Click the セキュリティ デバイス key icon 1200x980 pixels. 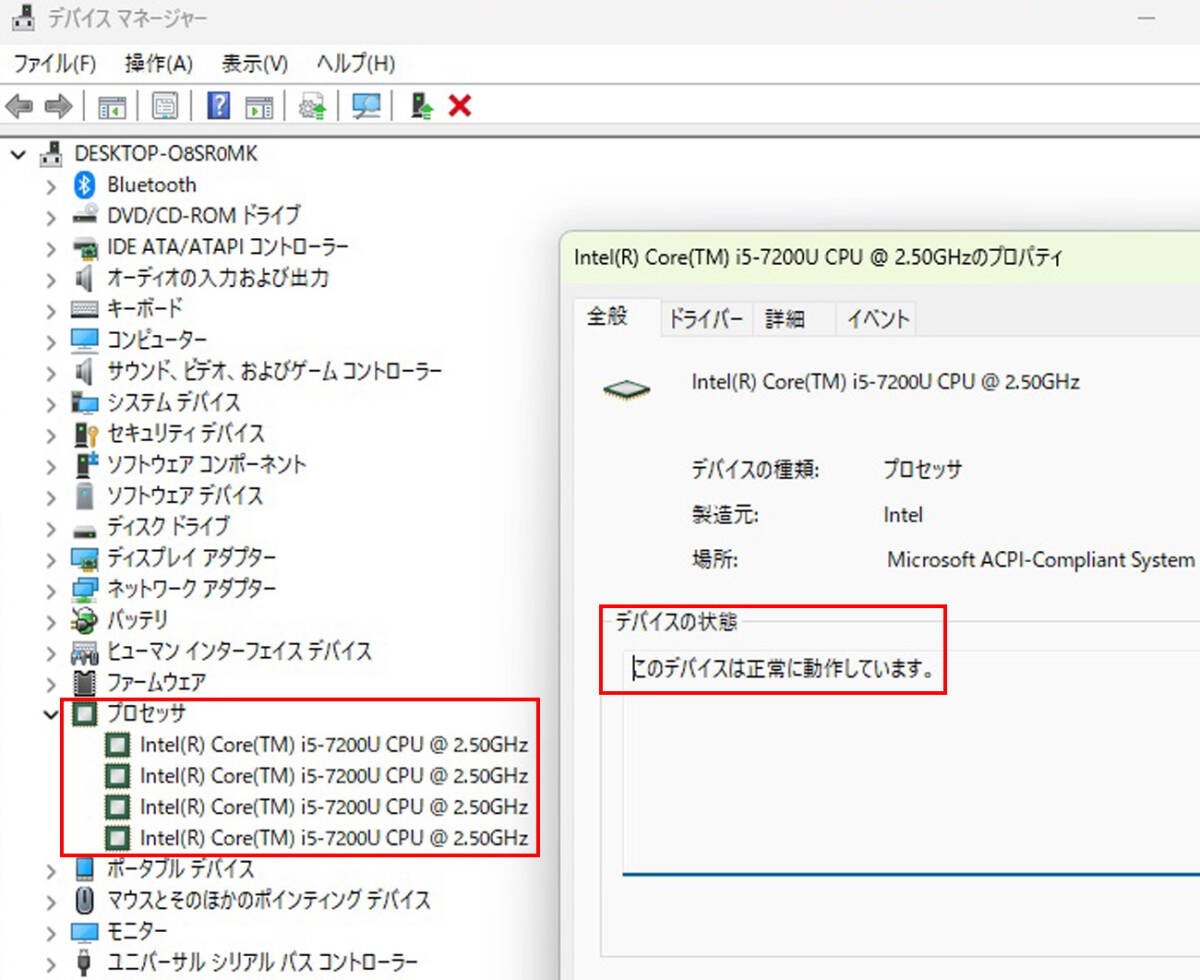click(86, 433)
